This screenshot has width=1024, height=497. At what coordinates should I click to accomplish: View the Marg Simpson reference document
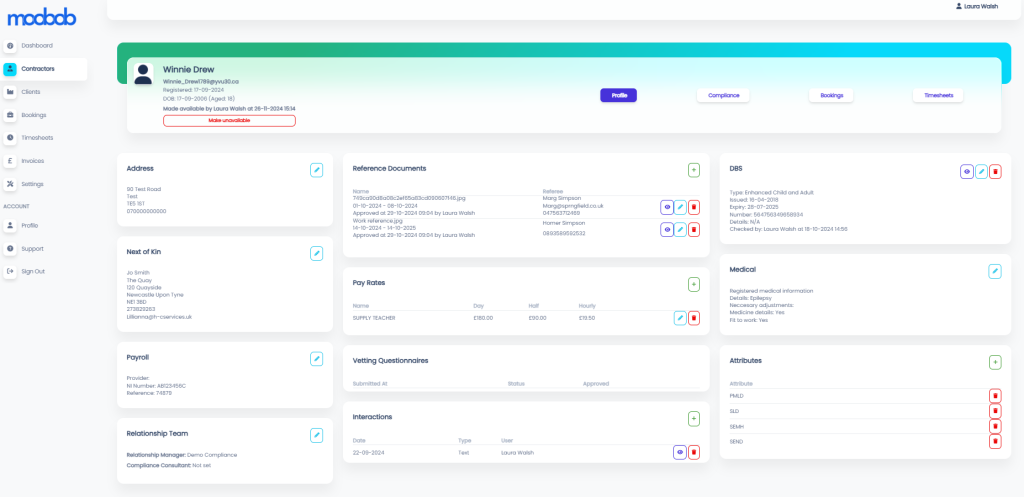(666, 207)
